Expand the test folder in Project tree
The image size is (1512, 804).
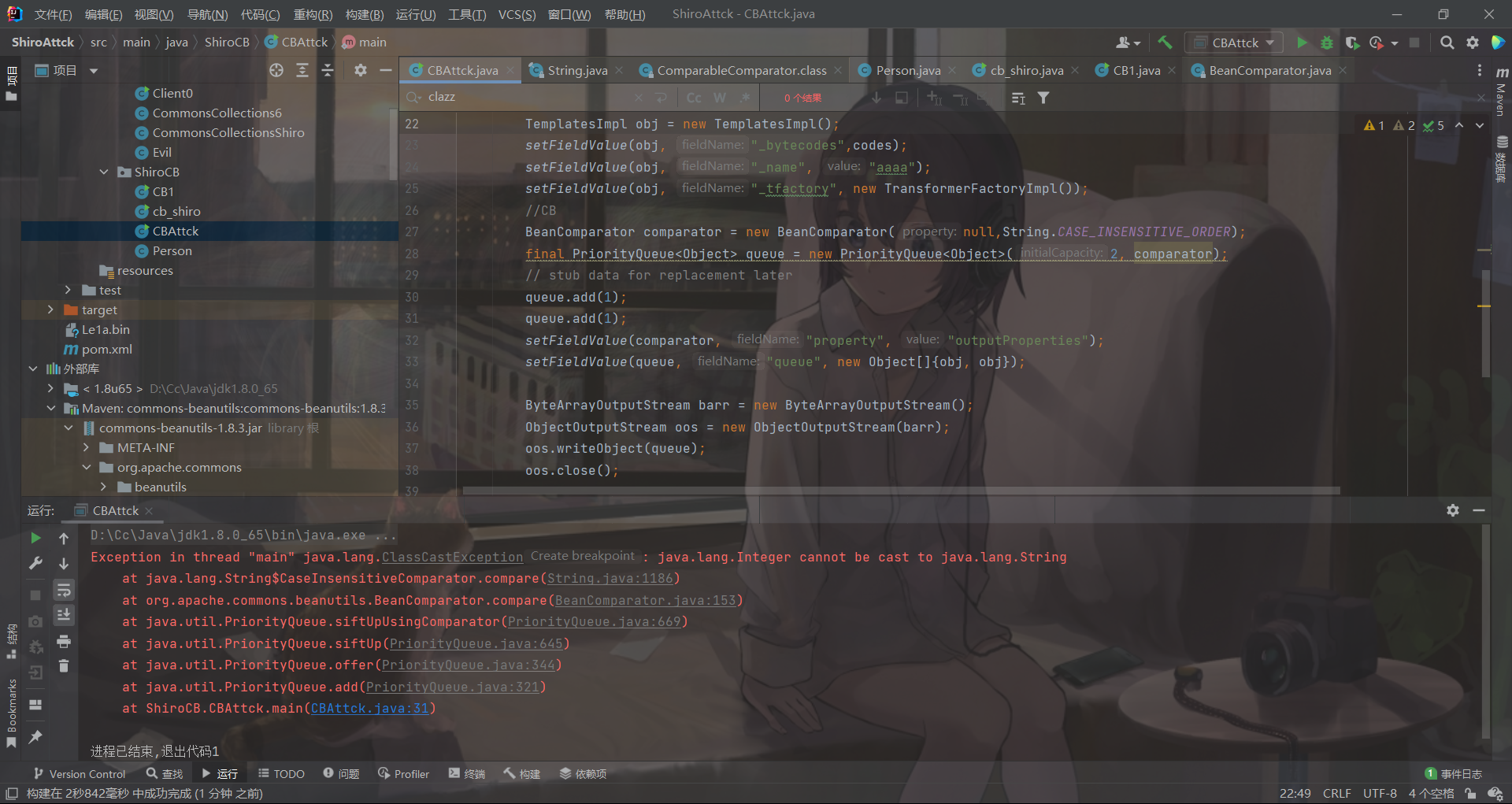click(69, 290)
